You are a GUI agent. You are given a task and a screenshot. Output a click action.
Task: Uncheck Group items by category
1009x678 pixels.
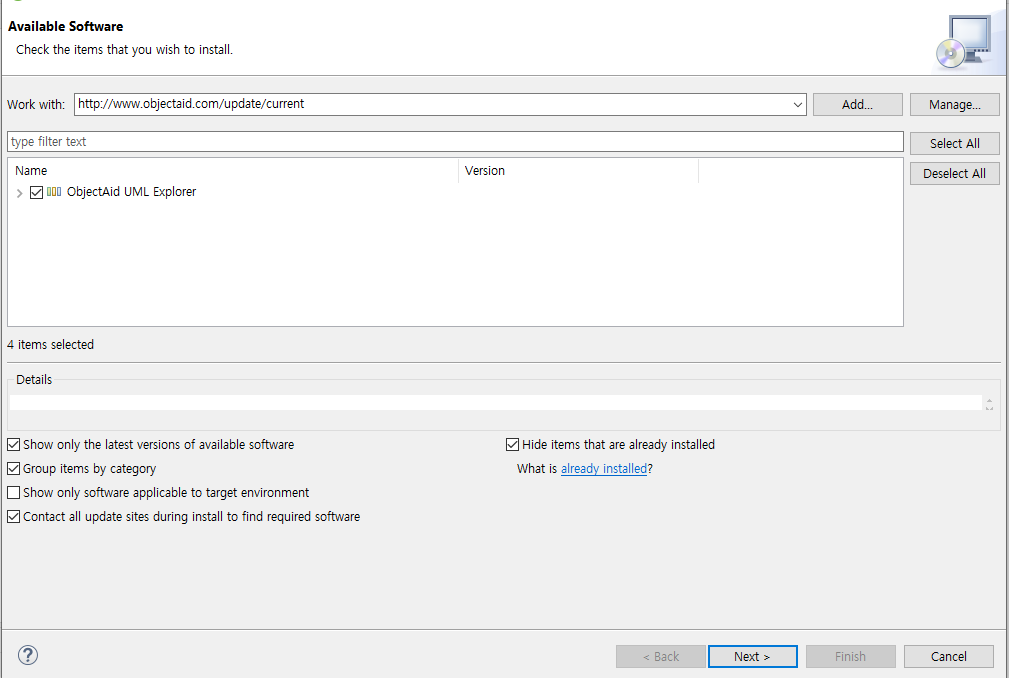pyautogui.click(x=14, y=468)
